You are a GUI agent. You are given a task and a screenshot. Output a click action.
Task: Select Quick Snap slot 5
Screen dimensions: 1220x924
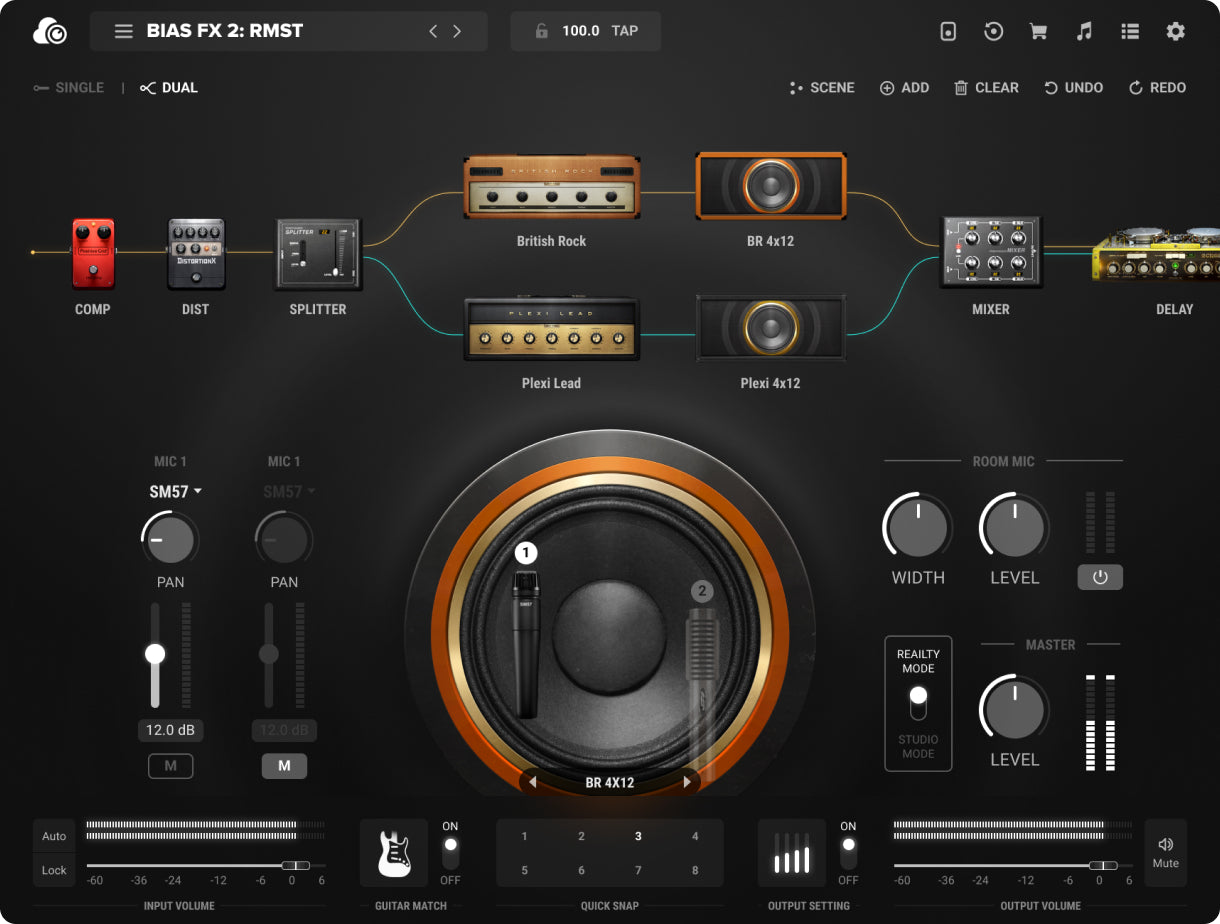pyautogui.click(x=524, y=870)
